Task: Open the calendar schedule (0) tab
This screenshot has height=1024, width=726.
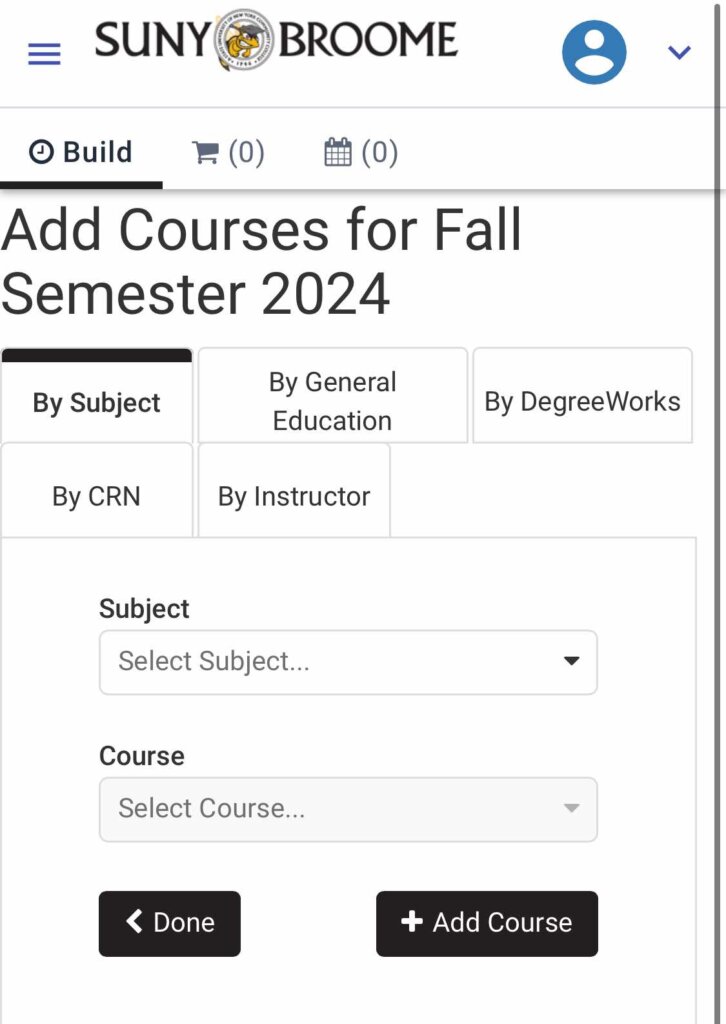Action: [x=361, y=153]
